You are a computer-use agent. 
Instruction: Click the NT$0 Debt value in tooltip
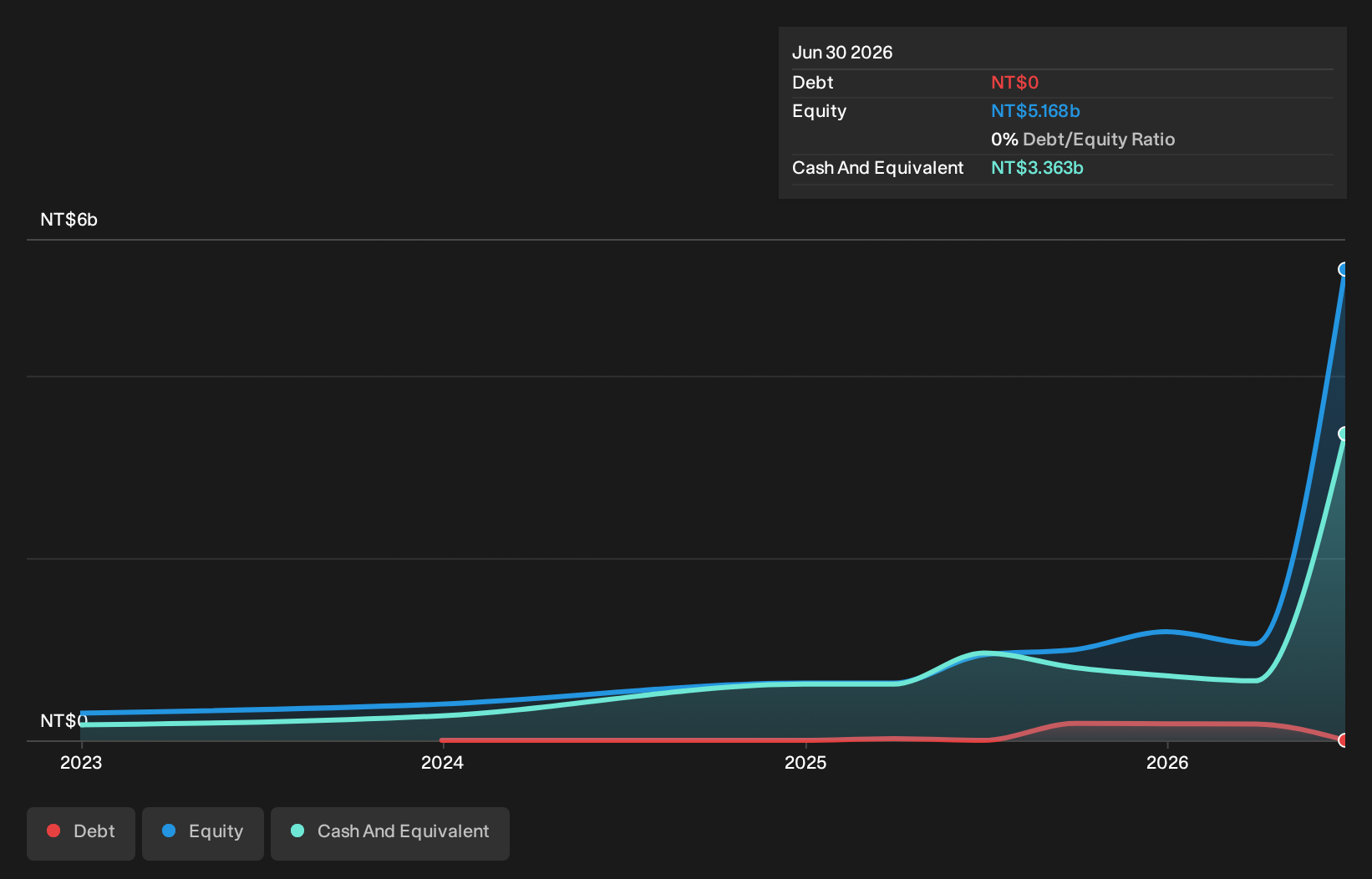[x=1014, y=83]
